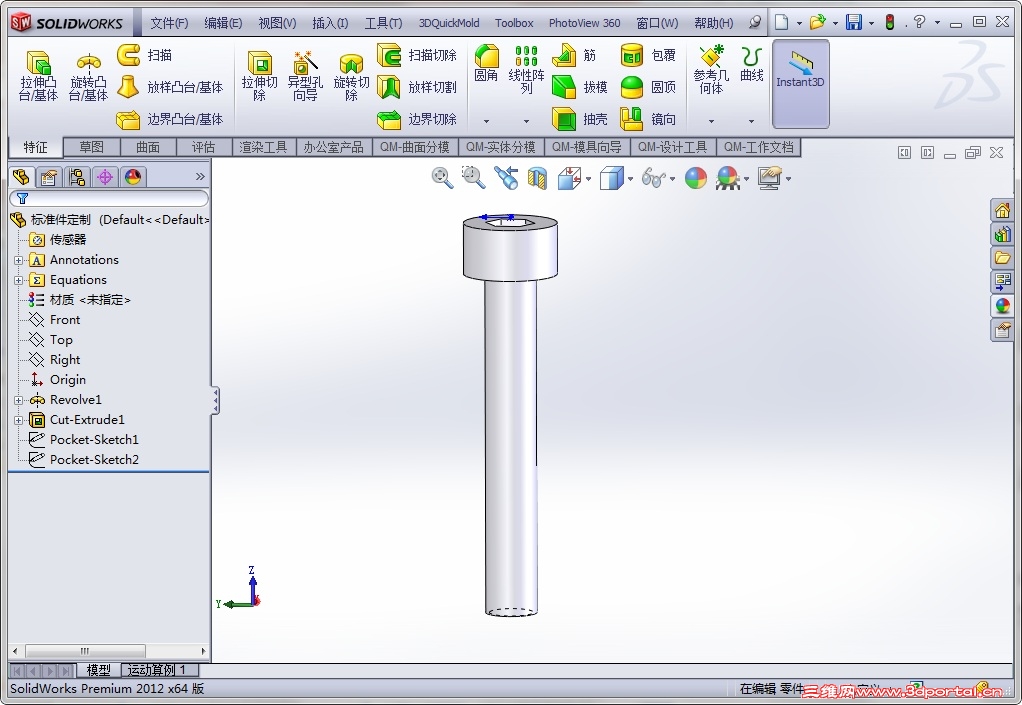Image resolution: width=1022 pixels, height=705 pixels.
Task: Click Zoom to Area icon
Action: pyautogui.click(x=474, y=178)
